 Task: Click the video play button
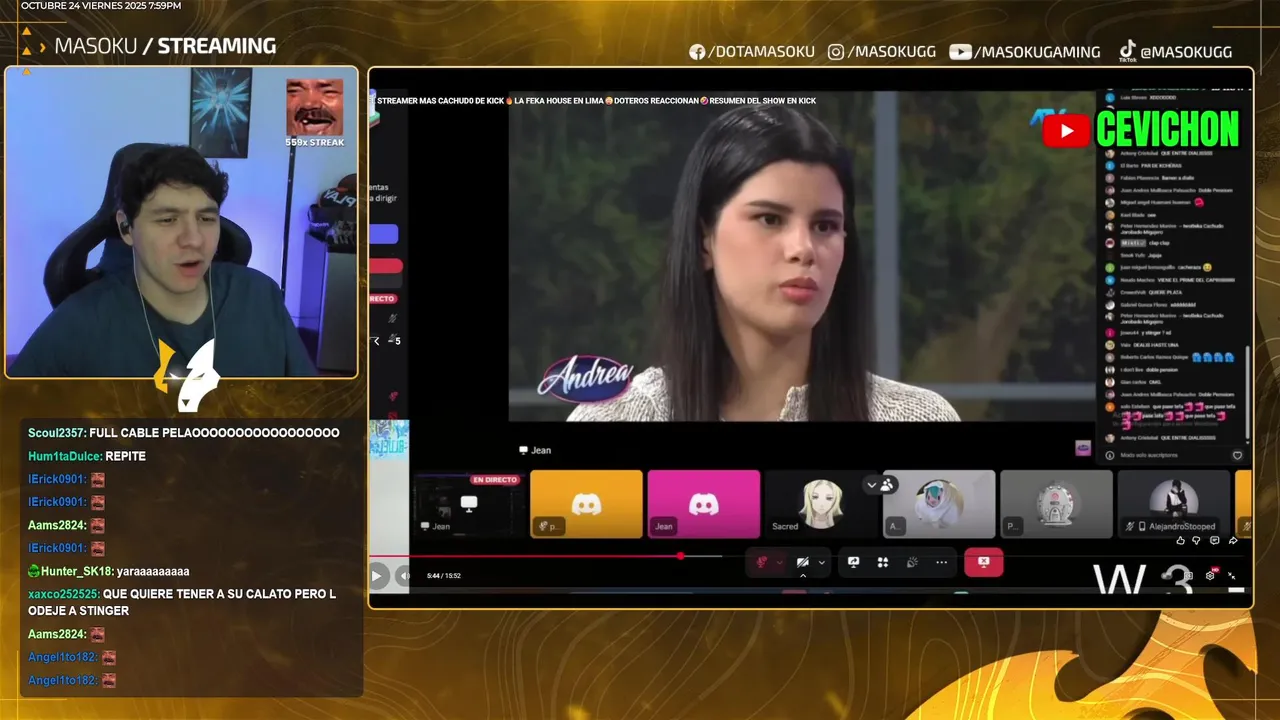(x=377, y=575)
